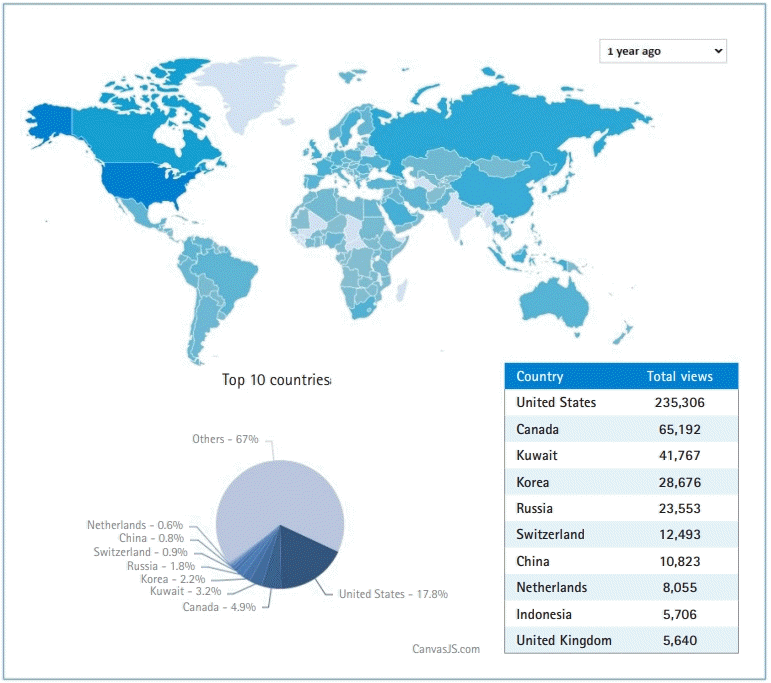Open the CanvasJS.com credit link
The image size is (771, 683).
pyautogui.click(x=446, y=649)
